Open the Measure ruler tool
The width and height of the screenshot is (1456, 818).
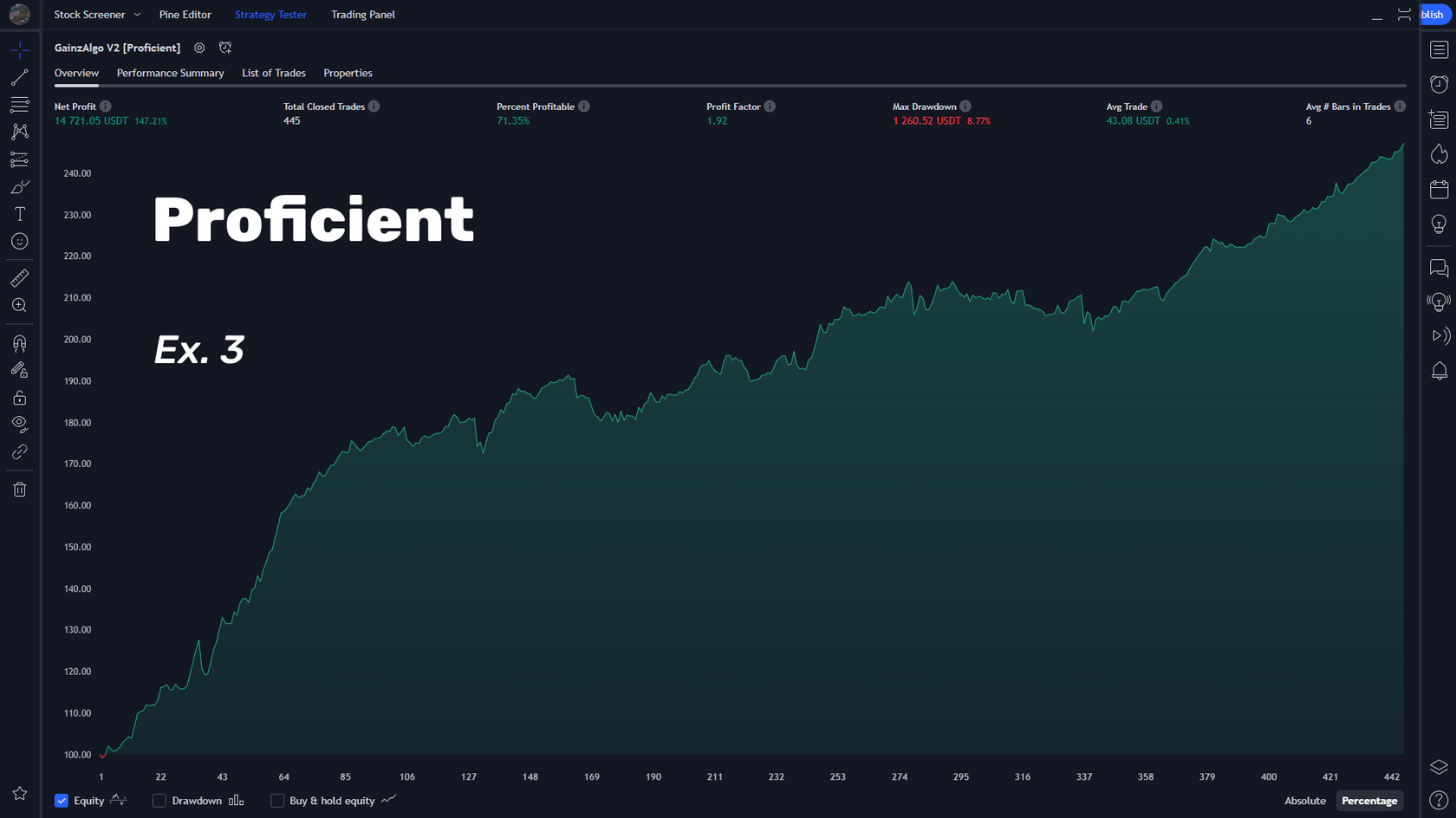19,278
